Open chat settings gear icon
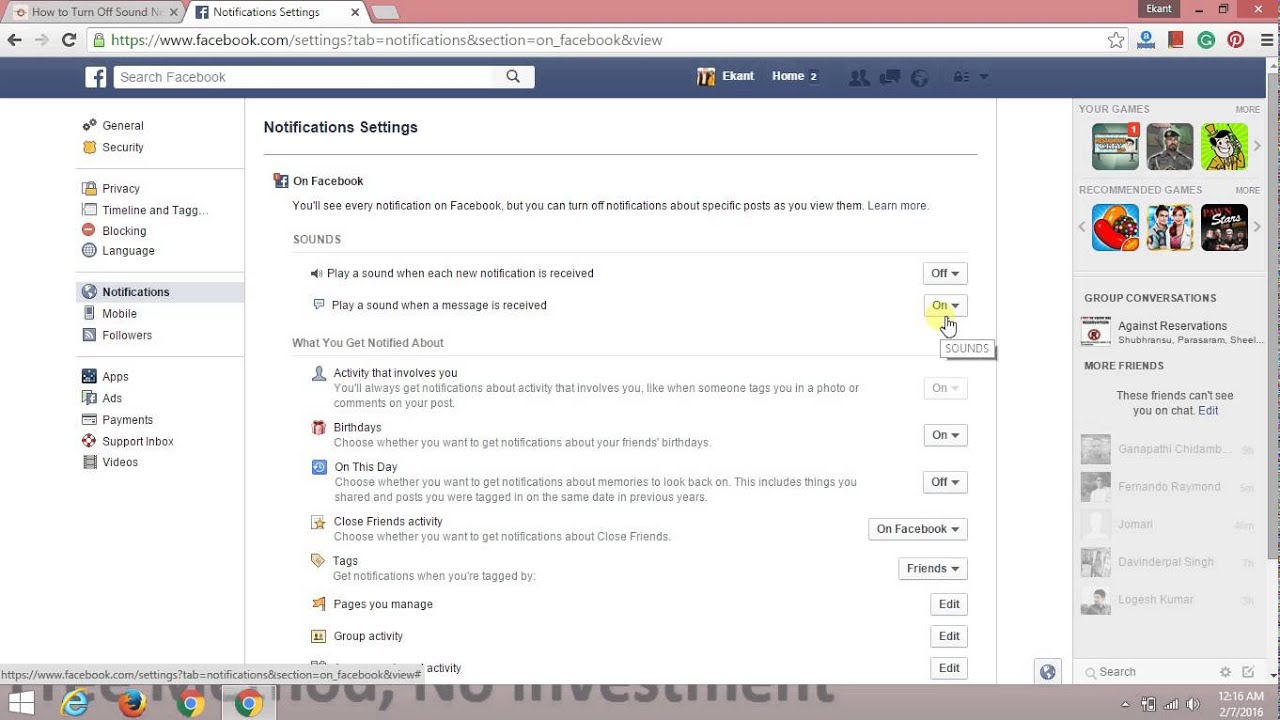Screen dimensions: 1280x720 1225,672
